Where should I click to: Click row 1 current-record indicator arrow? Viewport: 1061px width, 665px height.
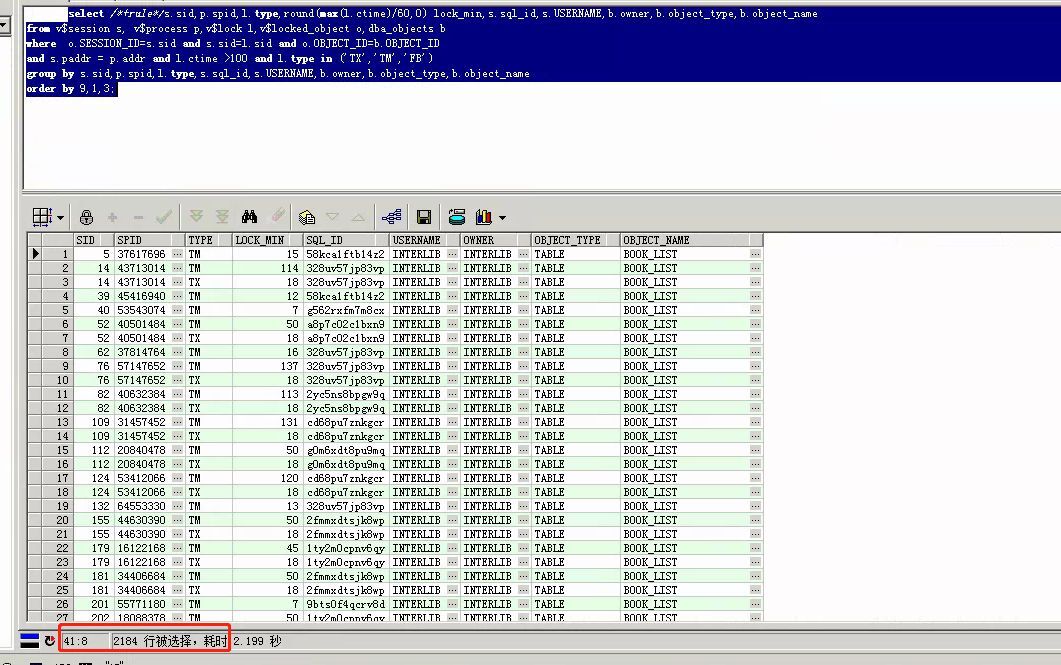point(35,254)
